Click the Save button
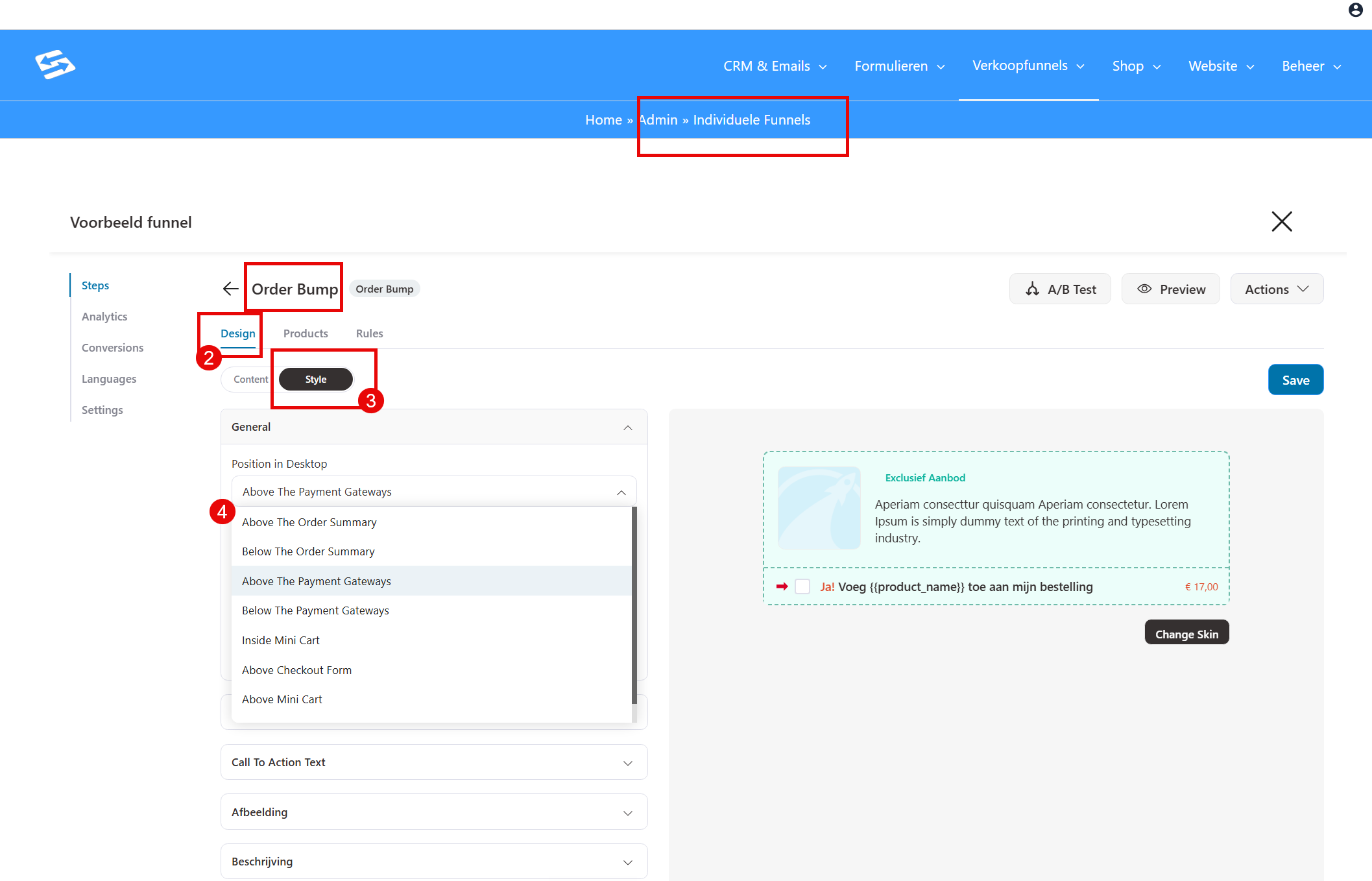 [1295, 380]
